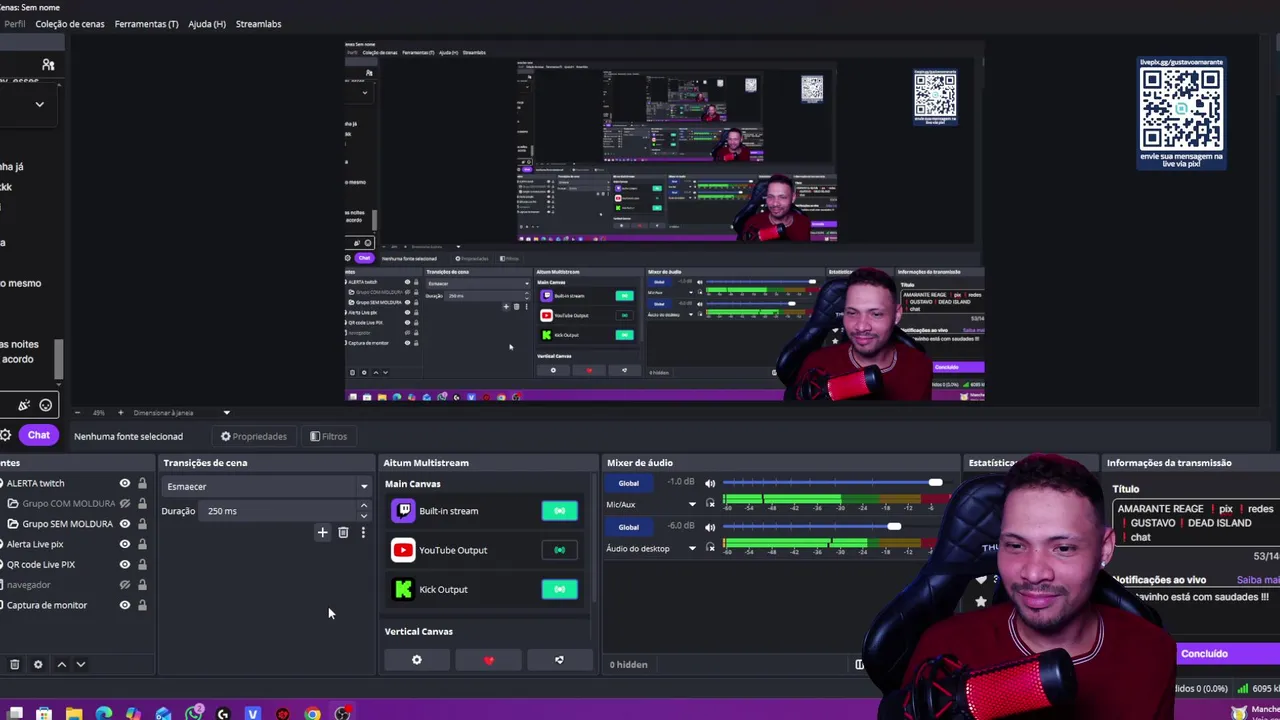Open the Ferramentas (T) menu
The width and height of the screenshot is (1280, 720).
click(x=146, y=24)
